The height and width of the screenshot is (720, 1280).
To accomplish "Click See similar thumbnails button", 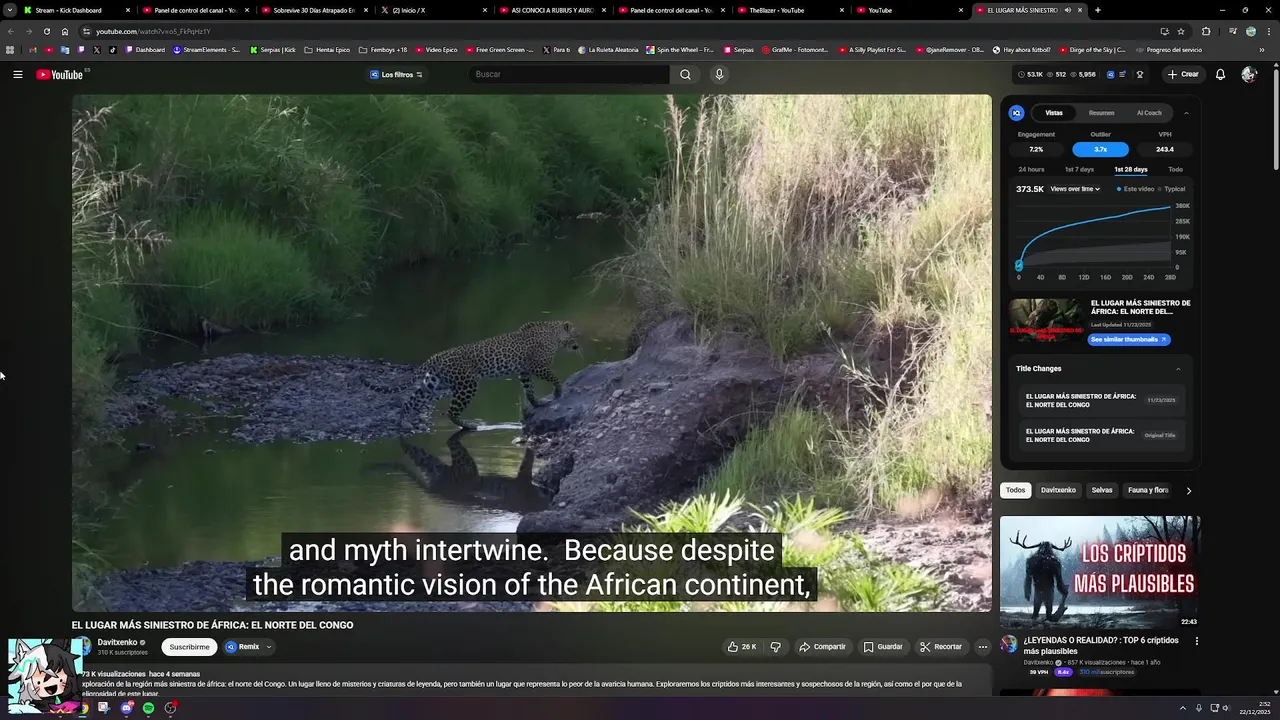I will pos(1128,340).
